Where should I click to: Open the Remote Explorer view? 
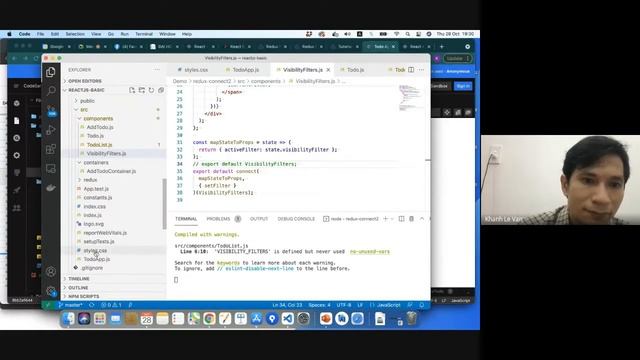51,168
